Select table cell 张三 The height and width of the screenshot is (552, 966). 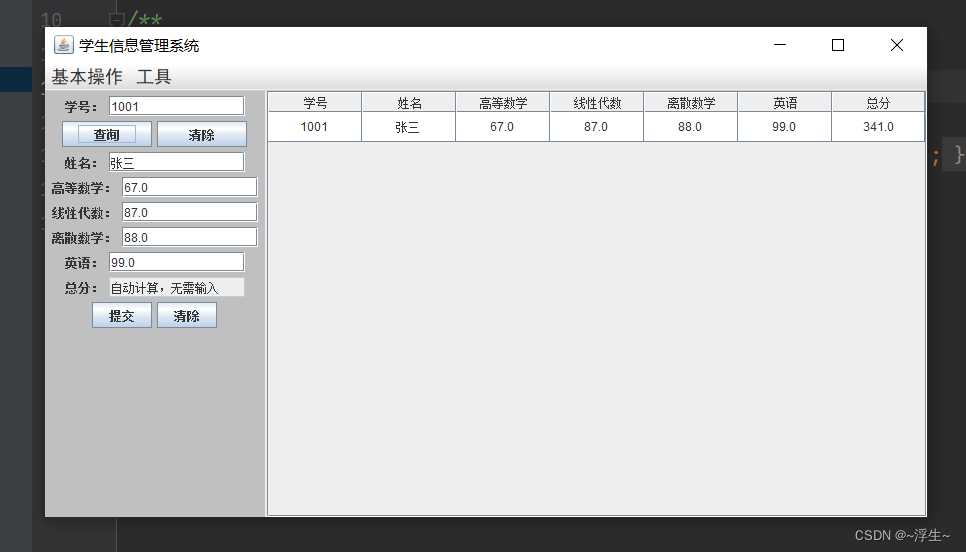point(408,127)
